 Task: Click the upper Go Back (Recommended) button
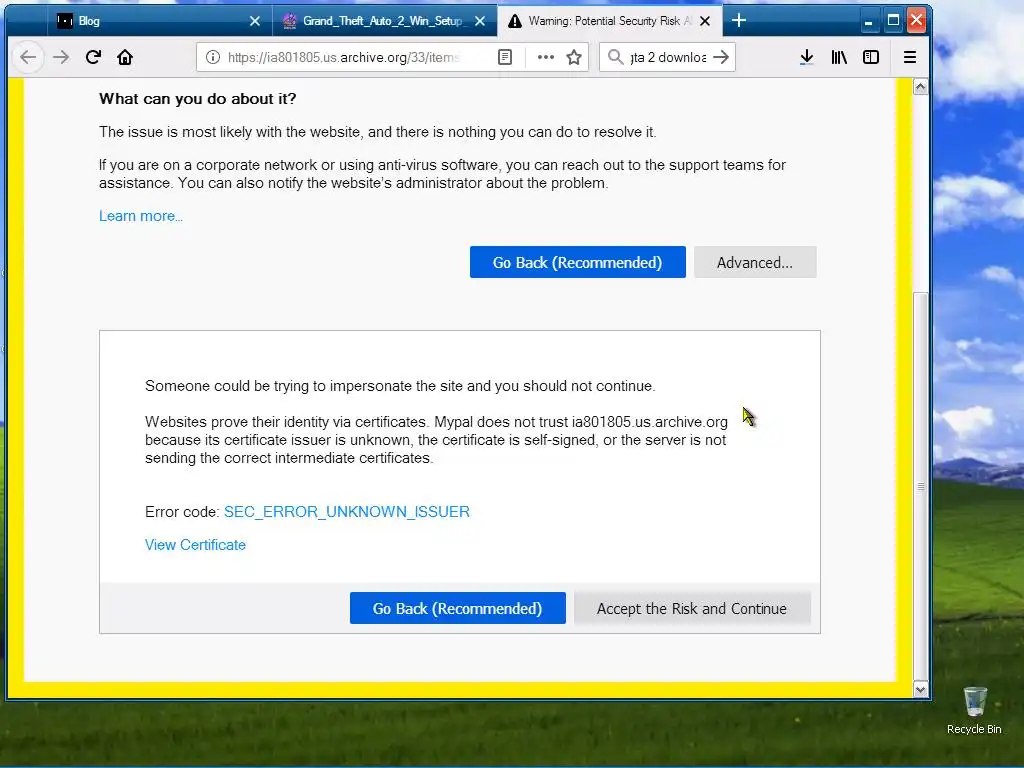(577, 262)
